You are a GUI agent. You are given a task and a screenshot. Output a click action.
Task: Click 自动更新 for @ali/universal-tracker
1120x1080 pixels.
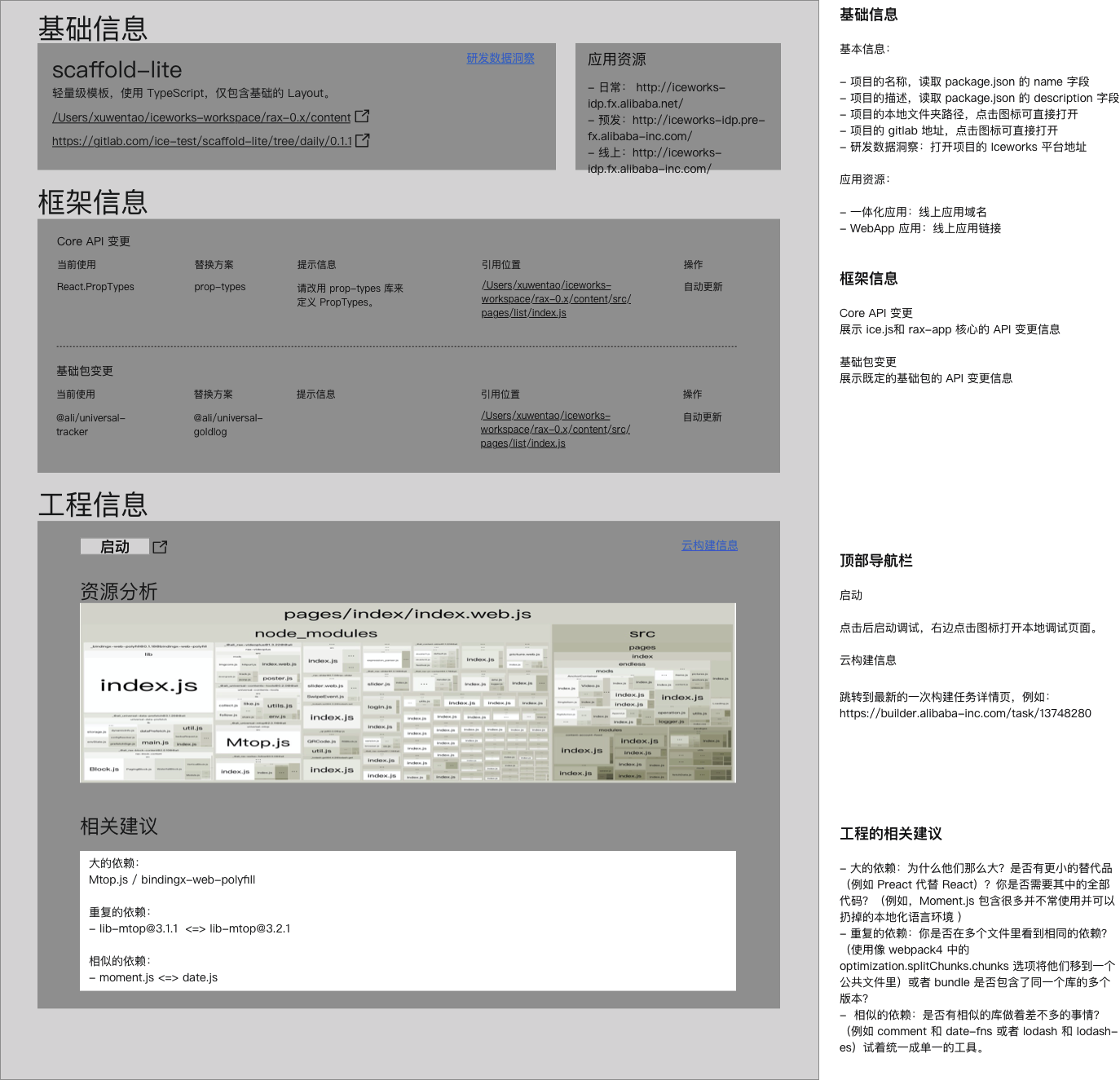tap(702, 417)
